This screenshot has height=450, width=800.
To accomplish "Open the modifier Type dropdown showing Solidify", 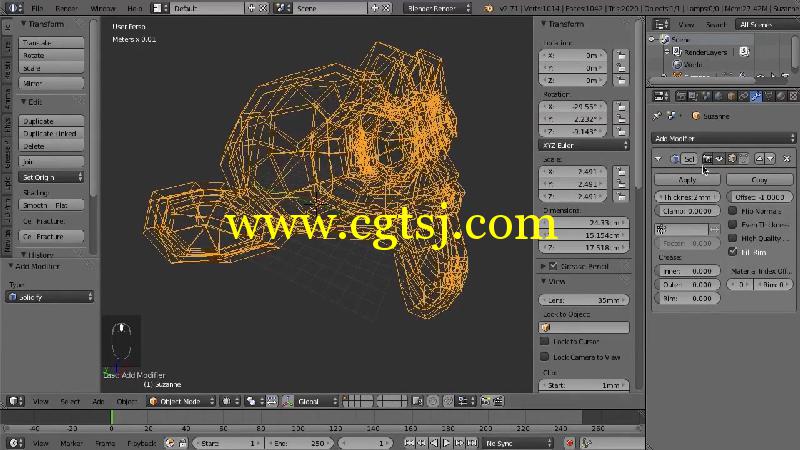I will point(50,296).
